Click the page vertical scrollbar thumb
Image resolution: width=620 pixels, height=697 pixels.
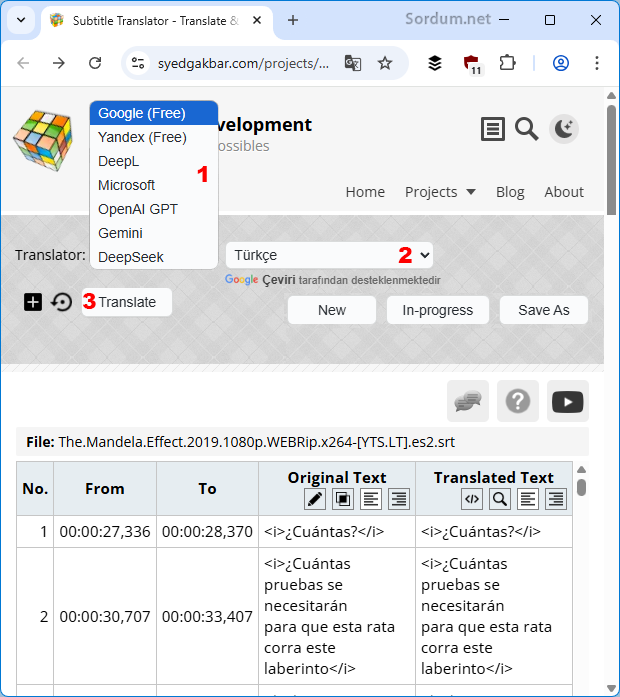612,160
